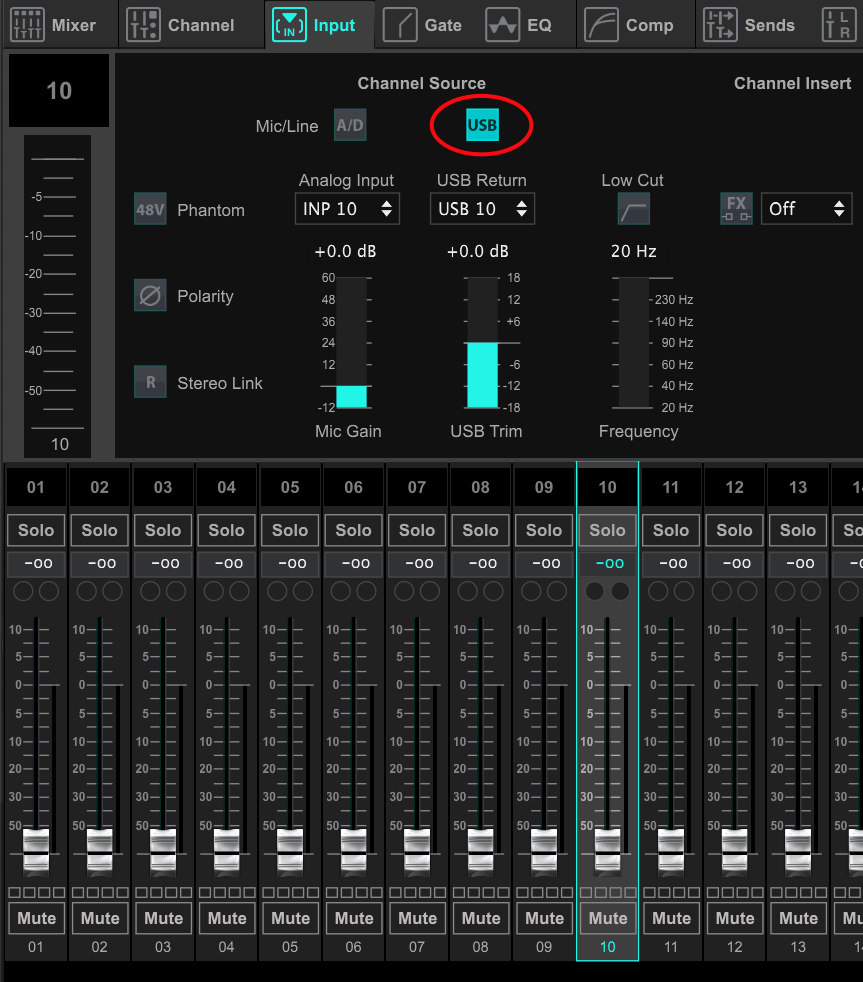Screen dimensions: 863x982
Task: Click the Polarity invert icon
Action: click(151, 296)
